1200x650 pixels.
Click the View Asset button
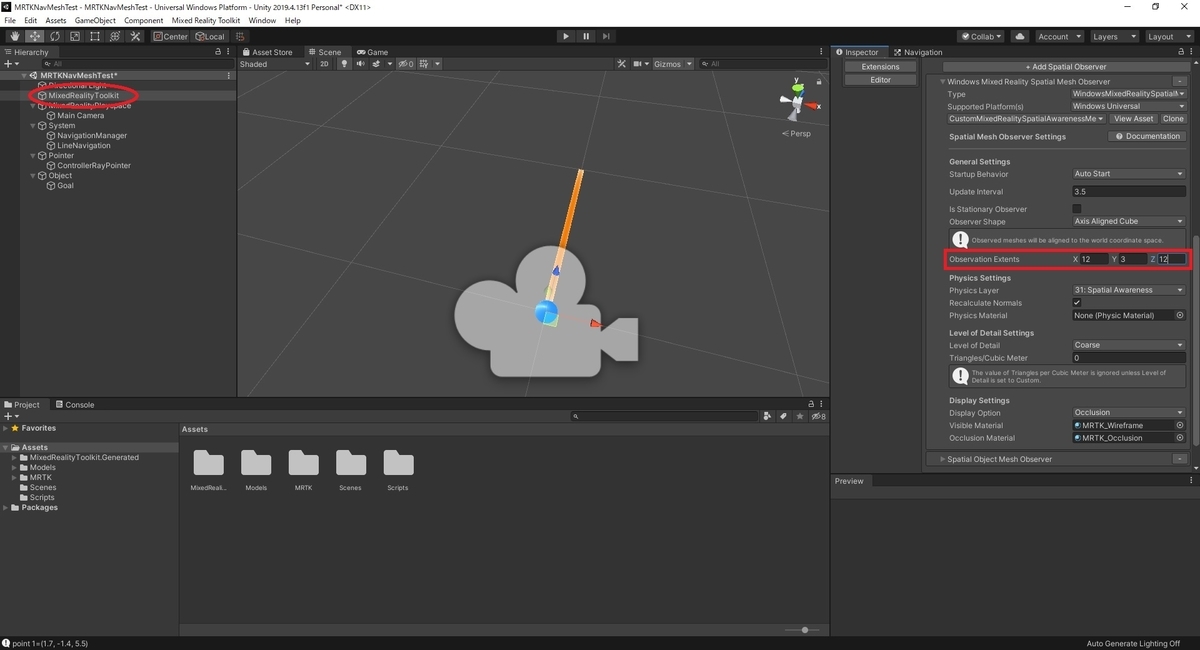(x=1134, y=118)
